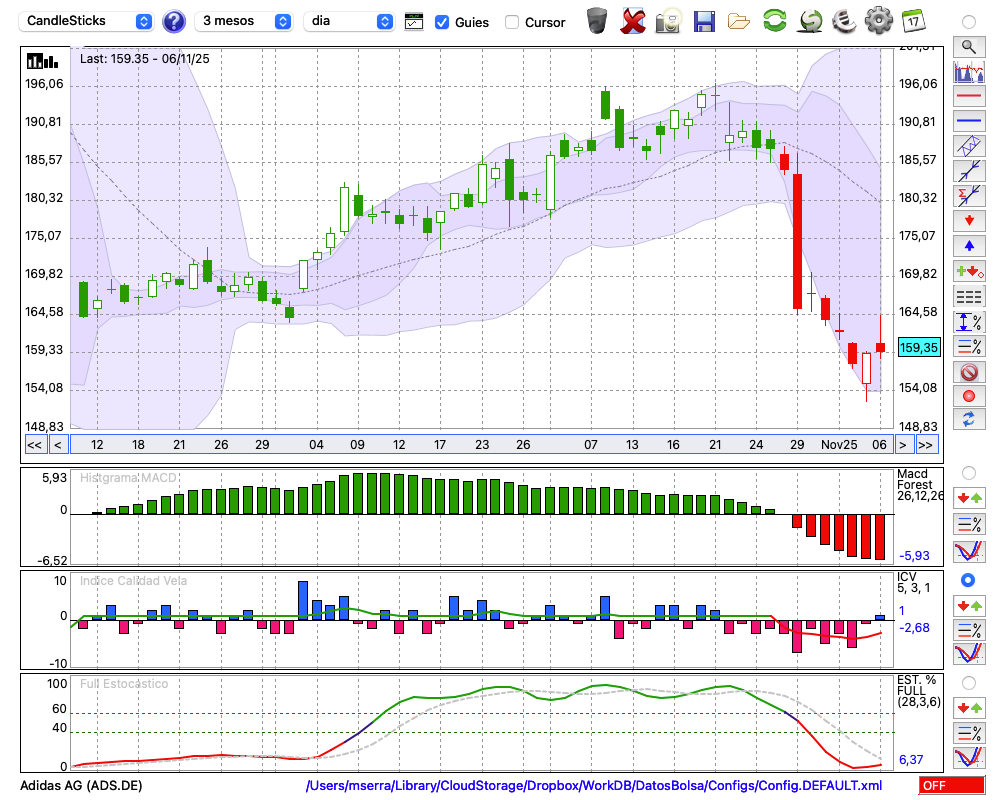This screenshot has height=800, width=1000.
Task: Select the blue zigzag channel drawing tool
Action: tap(969, 146)
